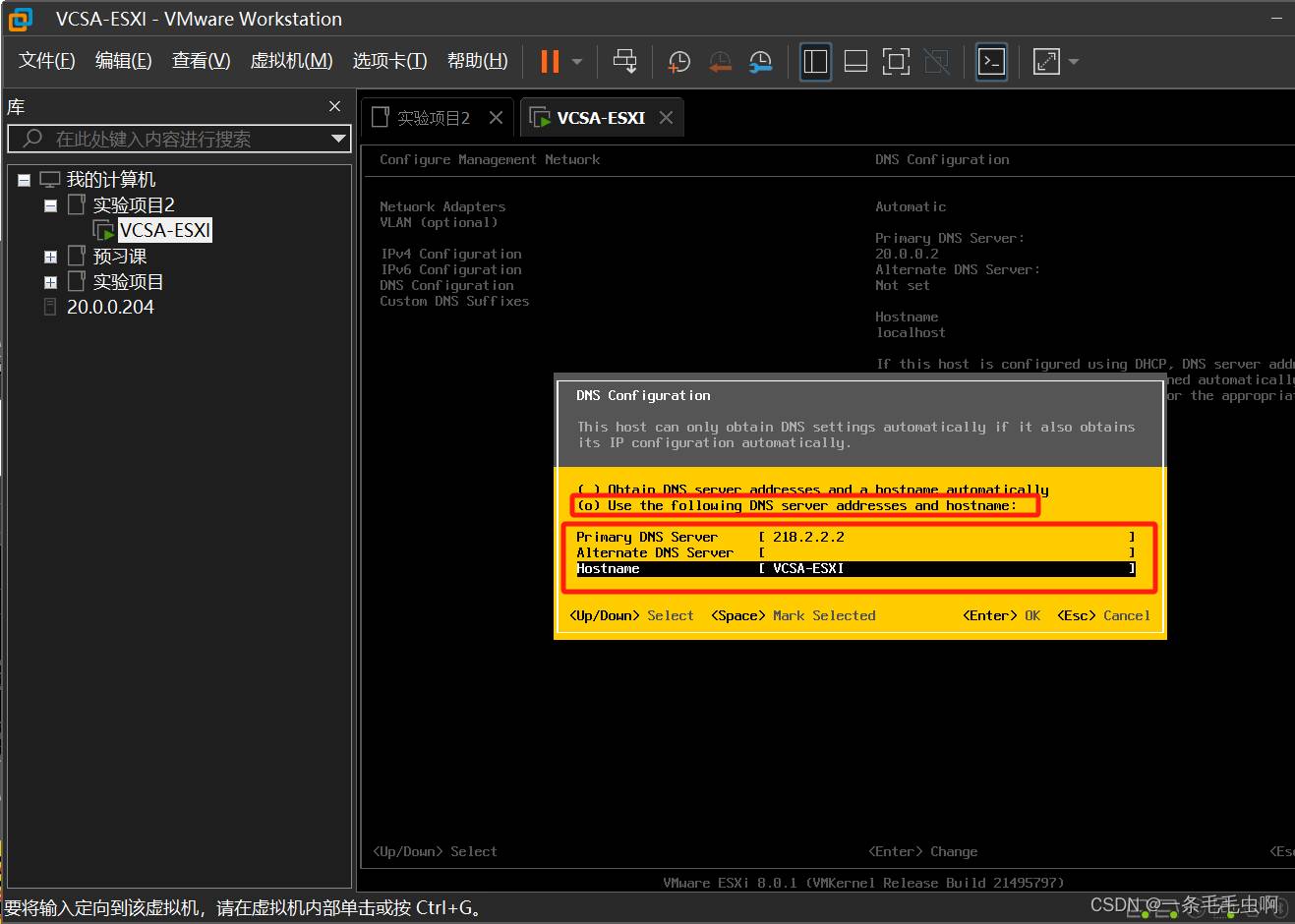Viewport: 1295px width, 924px height.
Task: Collapse the 实验项目2 tree folder
Action: pyautogui.click(x=51, y=205)
